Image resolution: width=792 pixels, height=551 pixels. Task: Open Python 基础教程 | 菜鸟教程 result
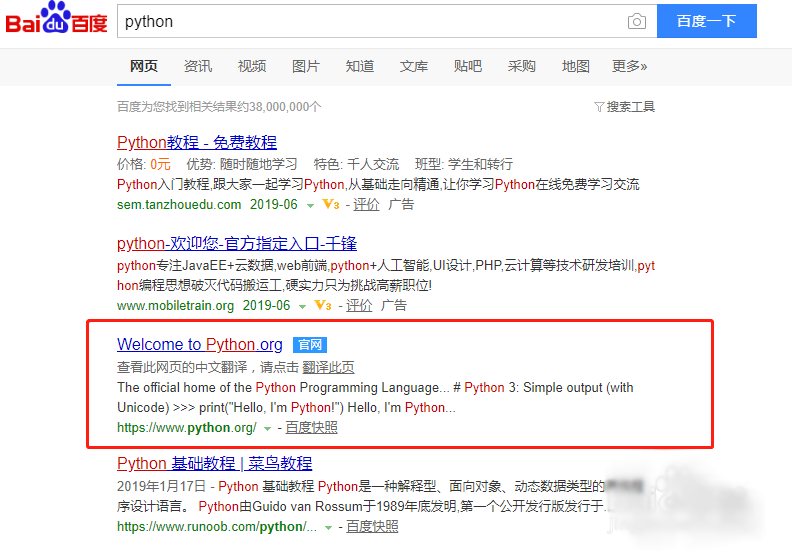(215, 464)
